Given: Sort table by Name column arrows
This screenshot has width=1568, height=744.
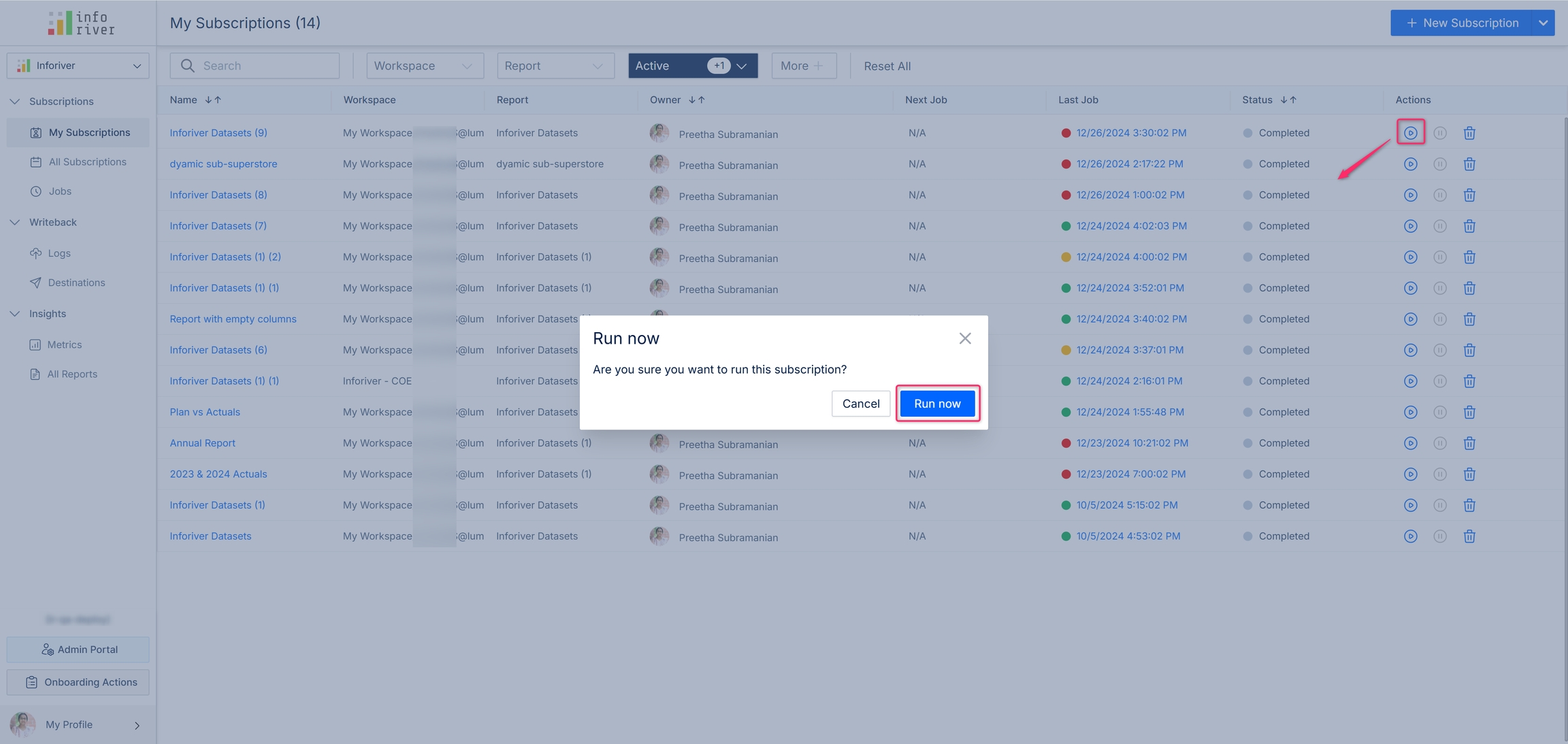Looking at the screenshot, I should click(213, 100).
